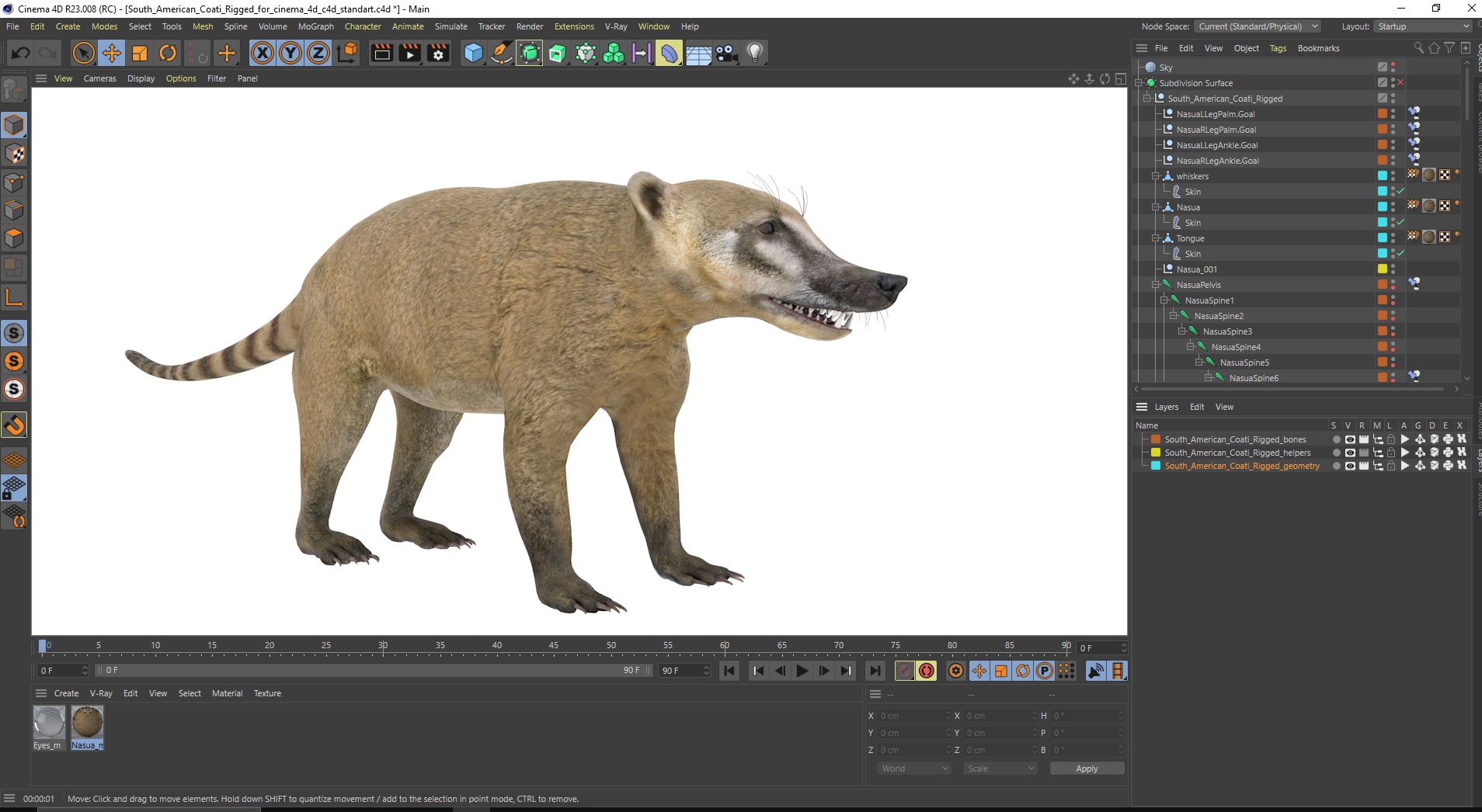Click the orange bones layer color swatch
The height and width of the screenshot is (812, 1482).
click(1156, 439)
